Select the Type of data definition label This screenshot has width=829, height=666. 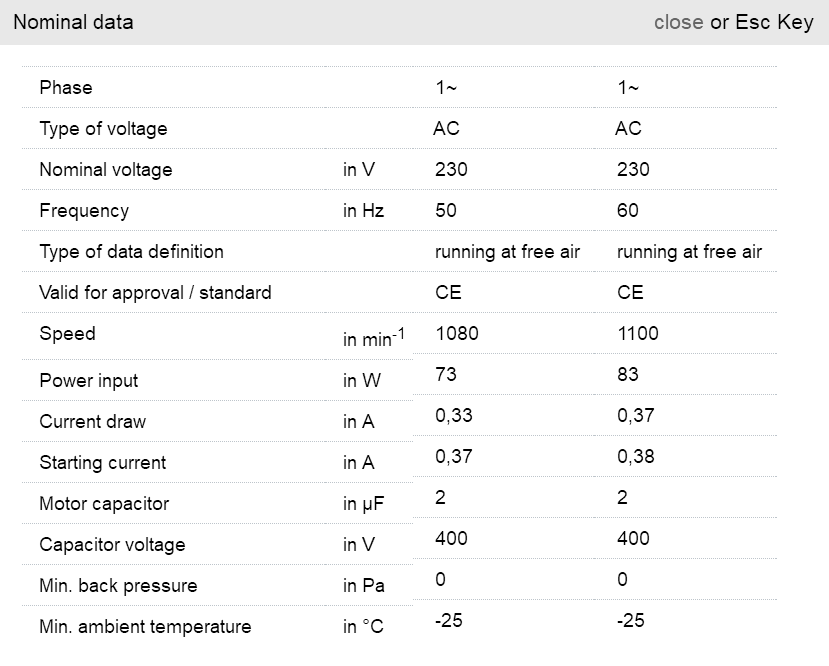[x=131, y=252]
